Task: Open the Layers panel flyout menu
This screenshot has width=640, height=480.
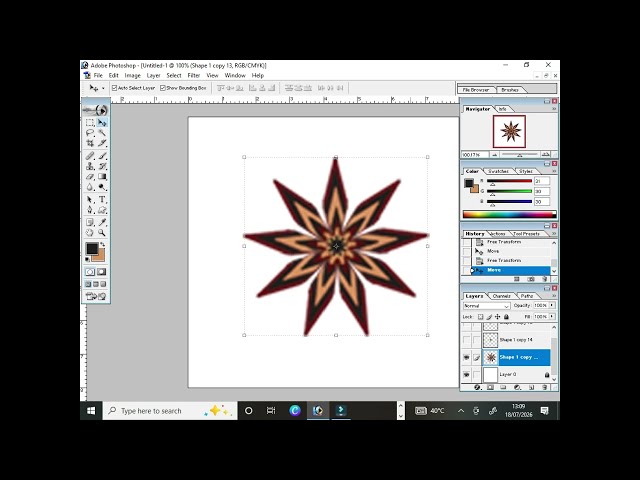Action: [554, 296]
